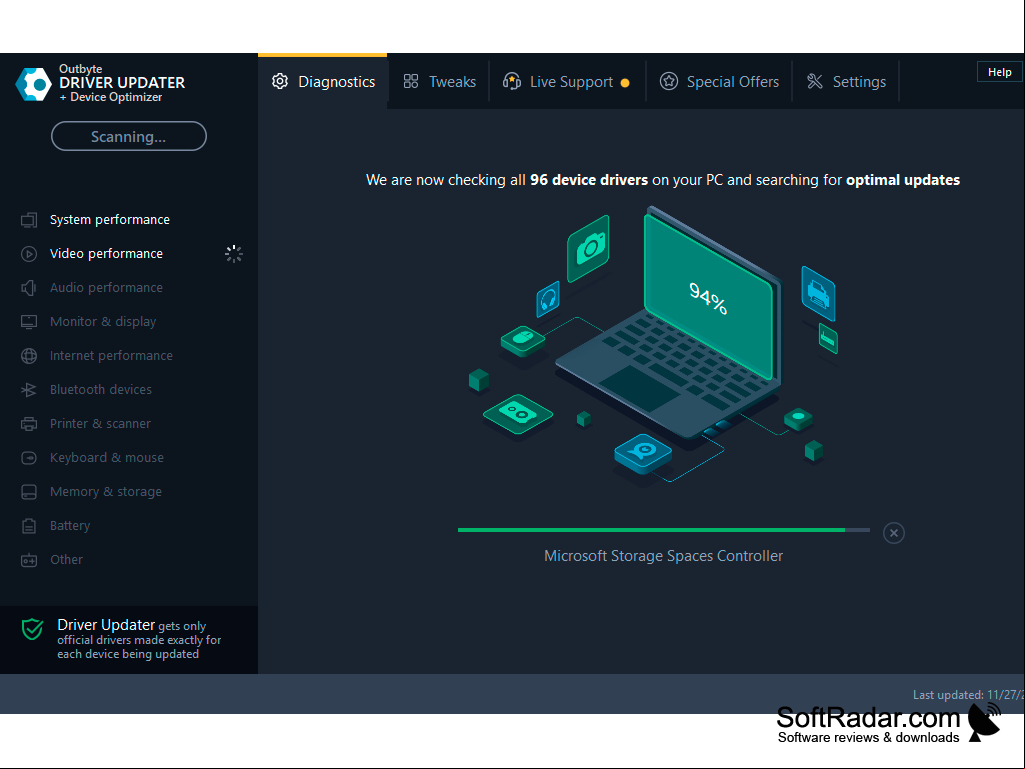The height and width of the screenshot is (769, 1025).
Task: Click the 'Last updated' status text
Action: coord(968,695)
